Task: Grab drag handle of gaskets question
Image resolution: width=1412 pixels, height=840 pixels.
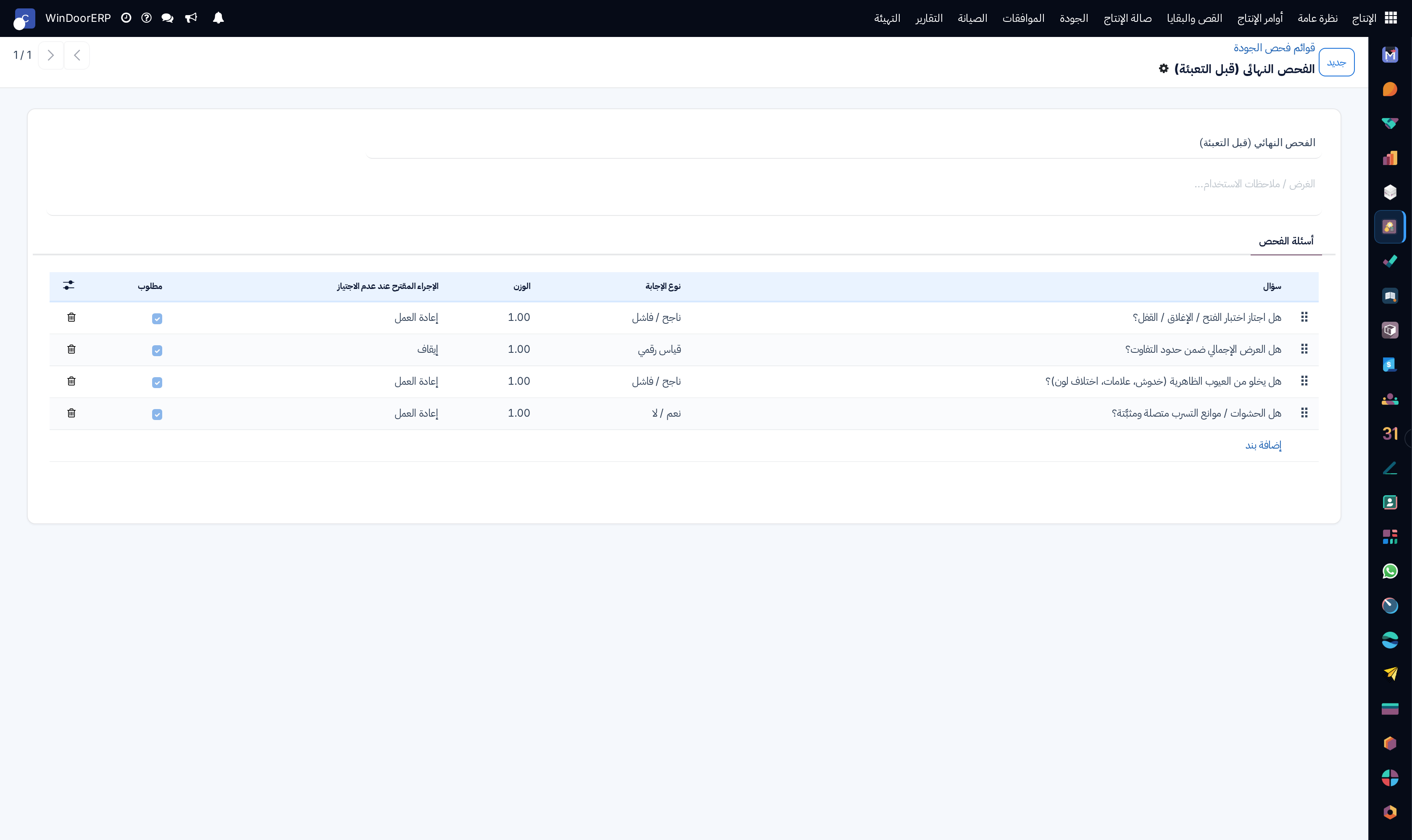Action: click(1304, 413)
